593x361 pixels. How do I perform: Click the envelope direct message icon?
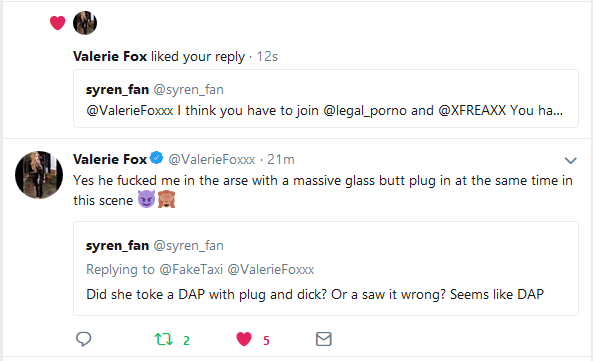click(324, 339)
